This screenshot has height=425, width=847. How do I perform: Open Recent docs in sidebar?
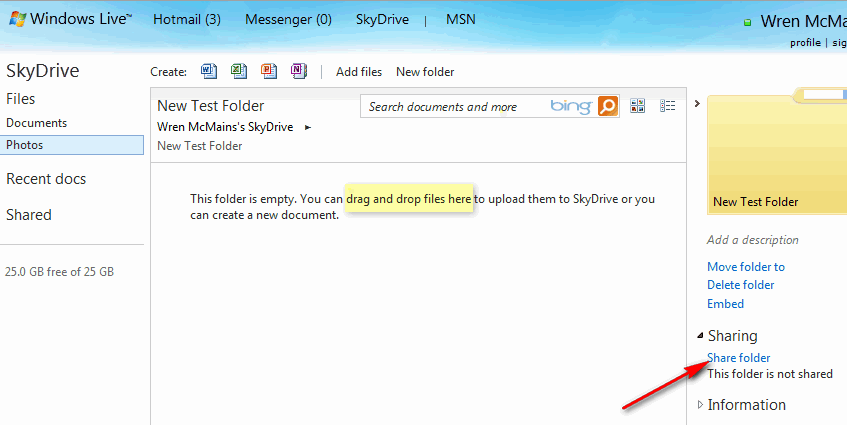(46, 179)
